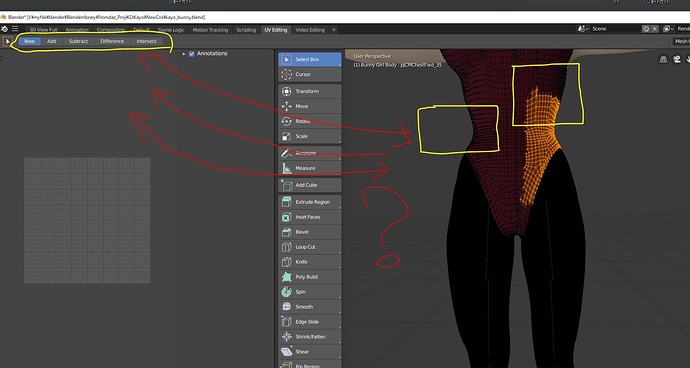Activate the Shrink/Fatten tool
690x368 pixels.
(x=309, y=337)
